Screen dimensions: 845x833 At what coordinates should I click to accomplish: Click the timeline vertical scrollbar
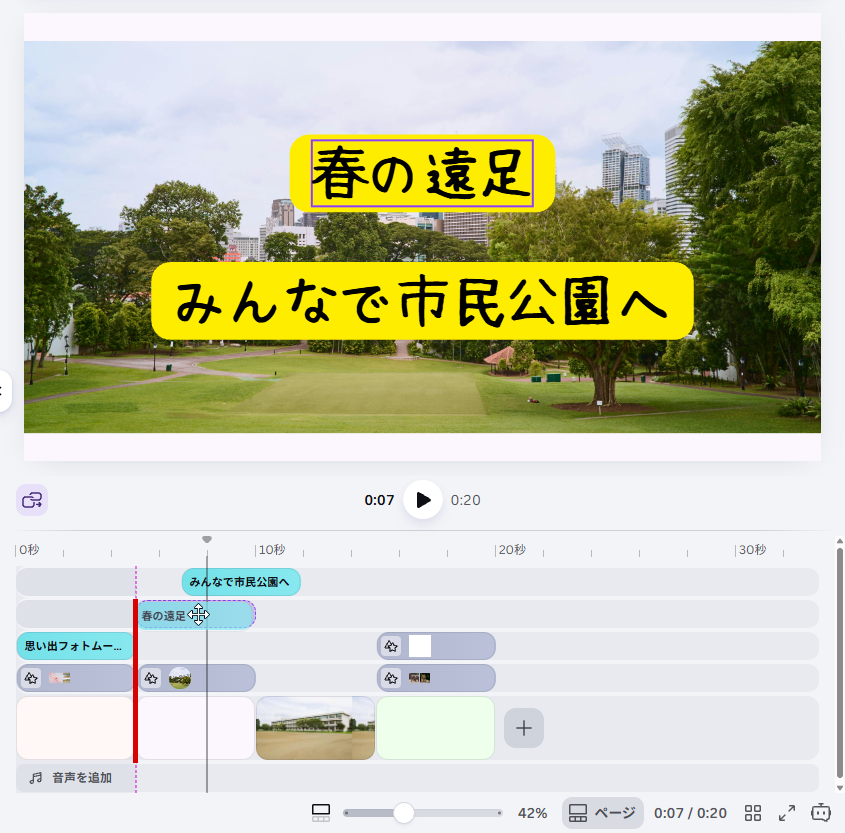[x=839, y=663]
